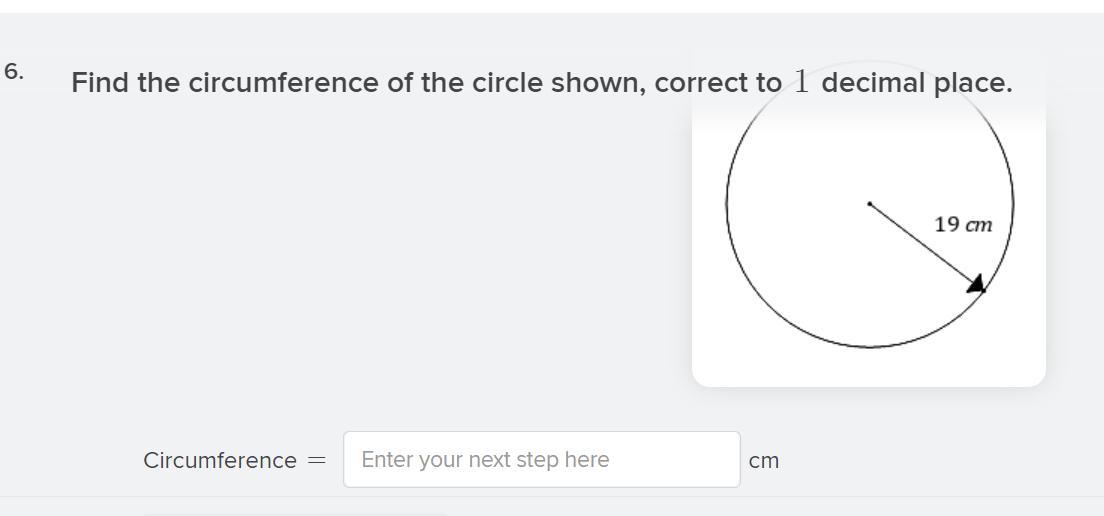Click the equals sign before the input
Viewport: 1104px width, 516px height.
317,461
